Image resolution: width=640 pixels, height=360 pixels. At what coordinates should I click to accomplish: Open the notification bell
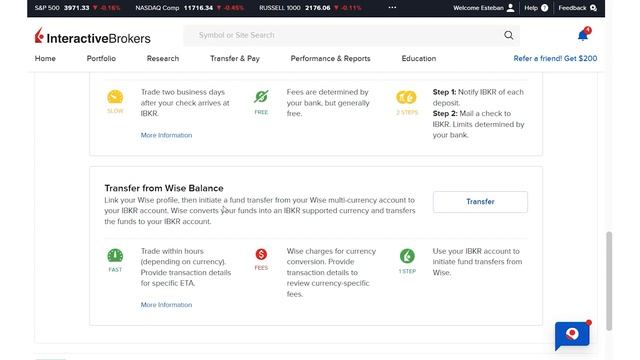tap(583, 35)
